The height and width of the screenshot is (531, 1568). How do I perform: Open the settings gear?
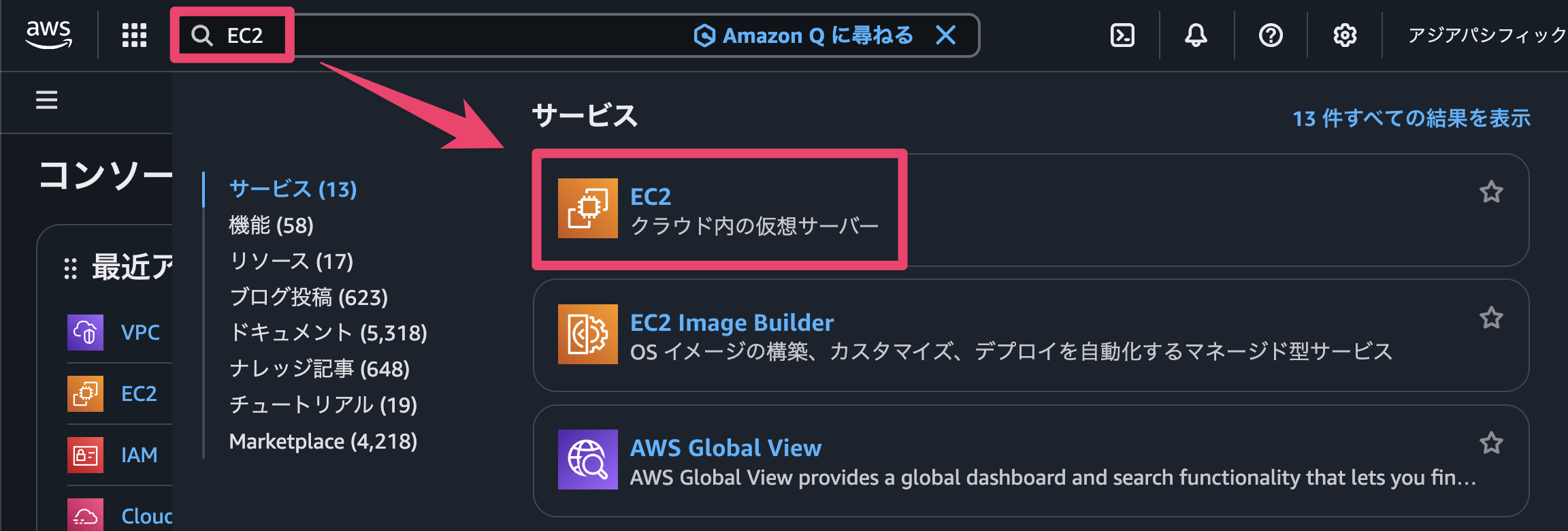1344,35
